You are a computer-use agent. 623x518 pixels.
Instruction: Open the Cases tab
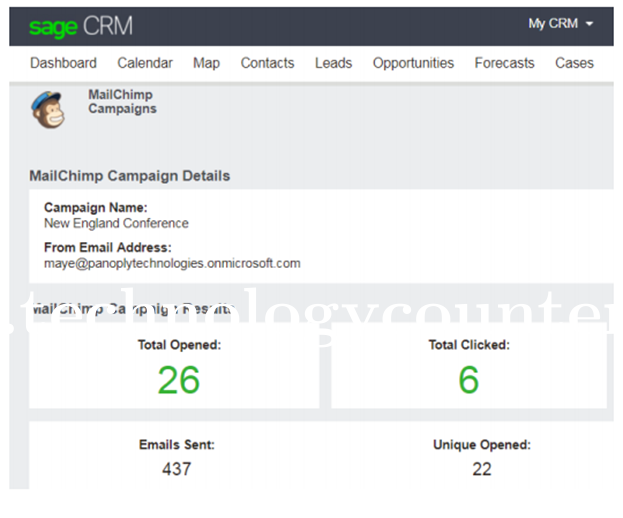[x=574, y=63]
